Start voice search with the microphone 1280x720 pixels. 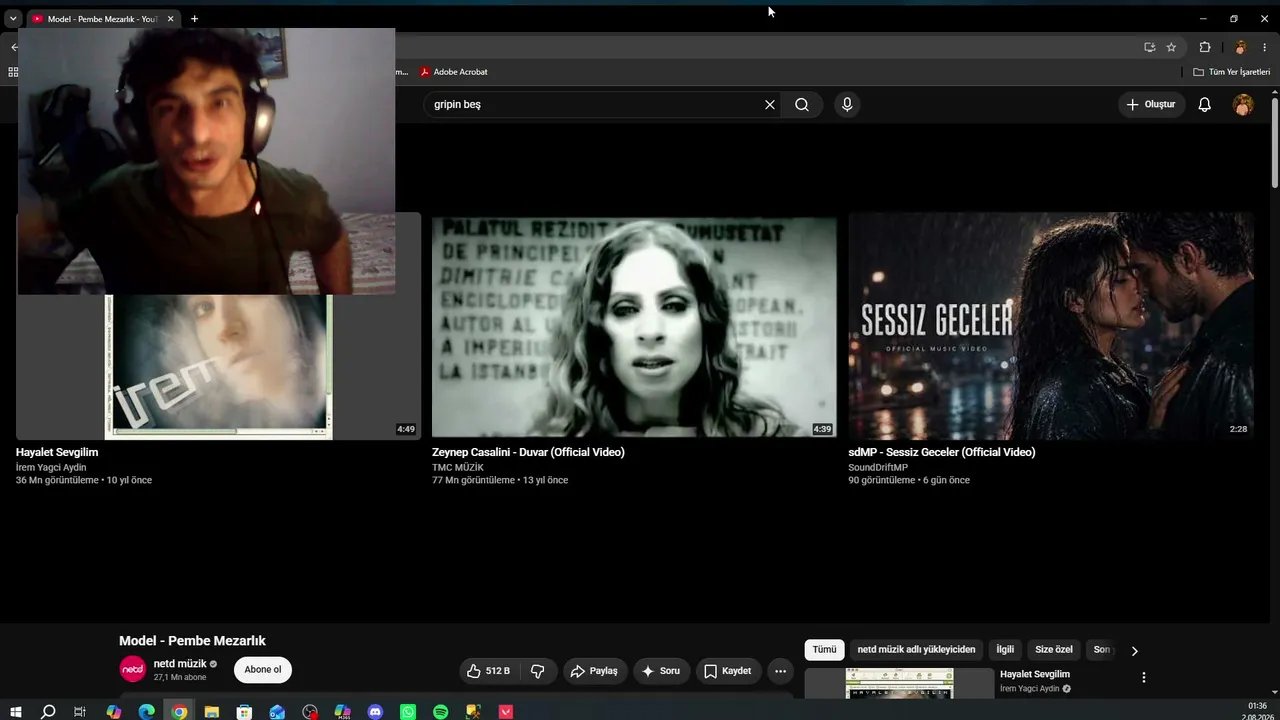pos(847,104)
